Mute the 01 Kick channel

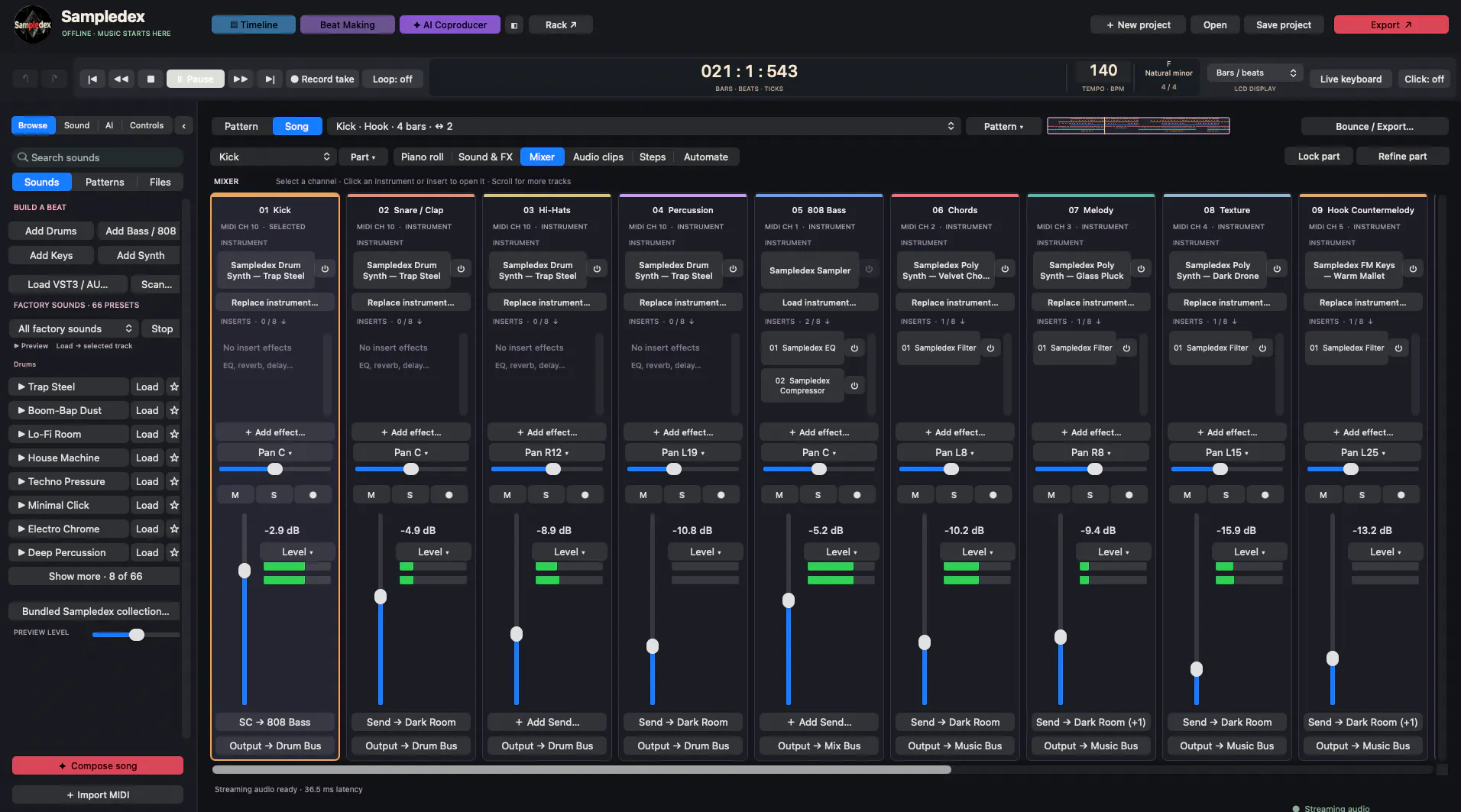[x=235, y=495]
